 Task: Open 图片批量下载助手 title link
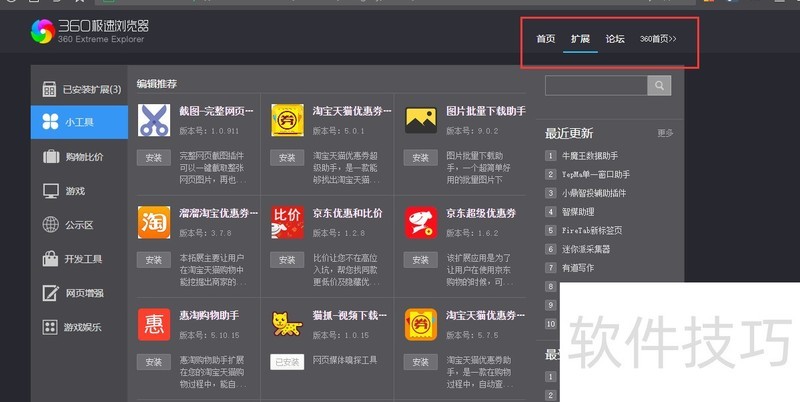[486, 111]
